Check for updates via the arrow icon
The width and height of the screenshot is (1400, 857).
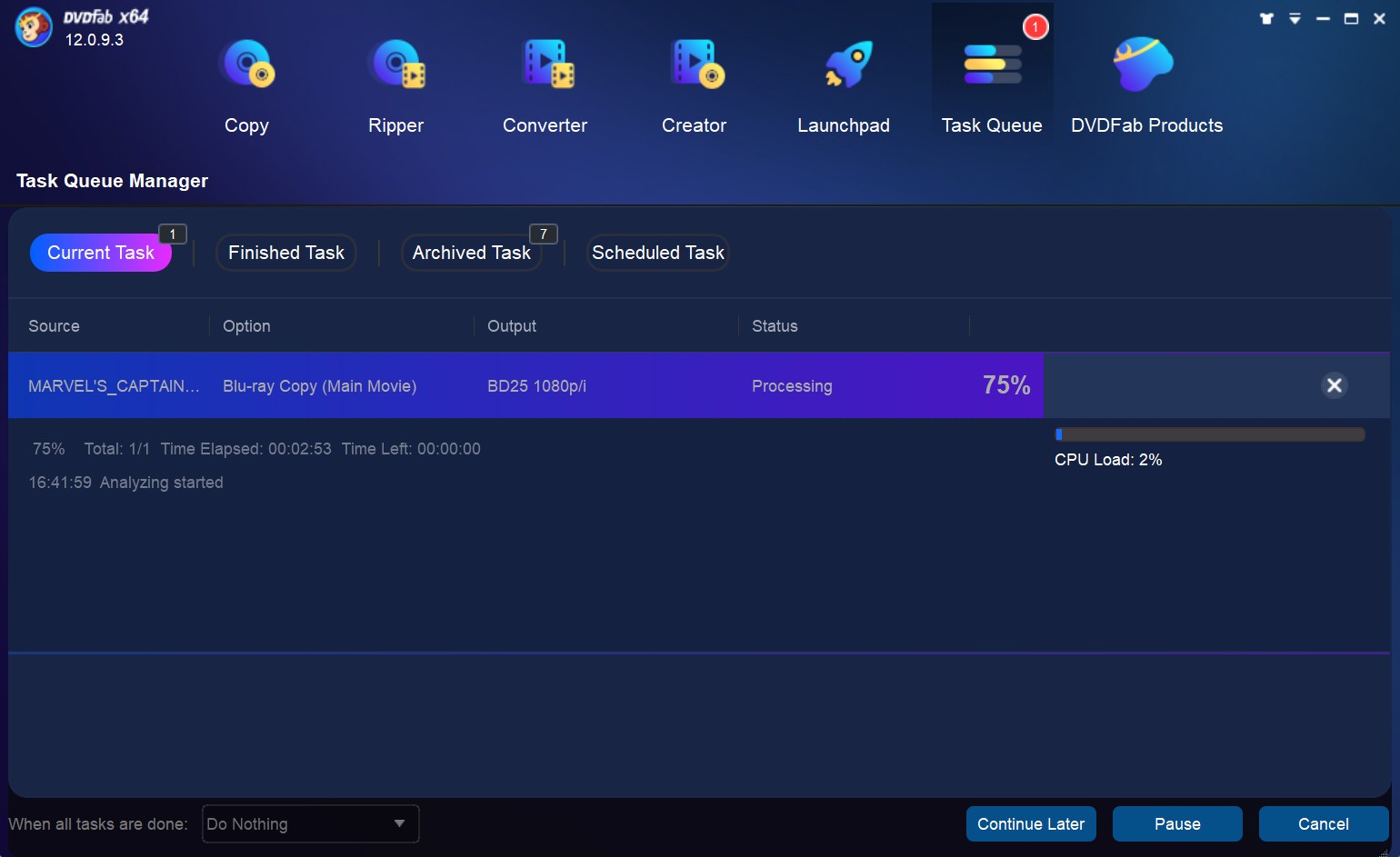[1295, 17]
